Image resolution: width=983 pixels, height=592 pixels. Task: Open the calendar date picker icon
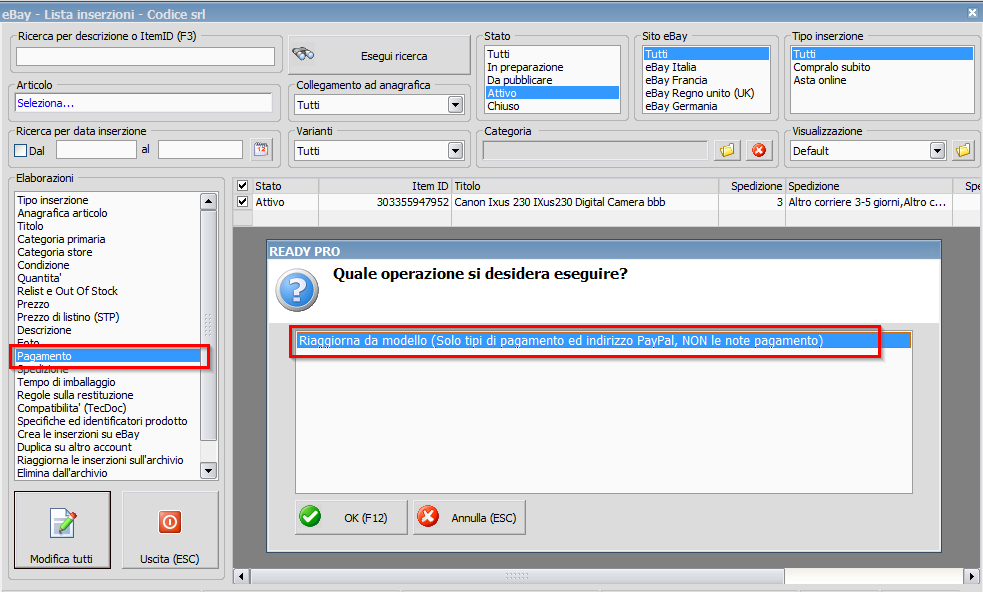click(x=261, y=150)
